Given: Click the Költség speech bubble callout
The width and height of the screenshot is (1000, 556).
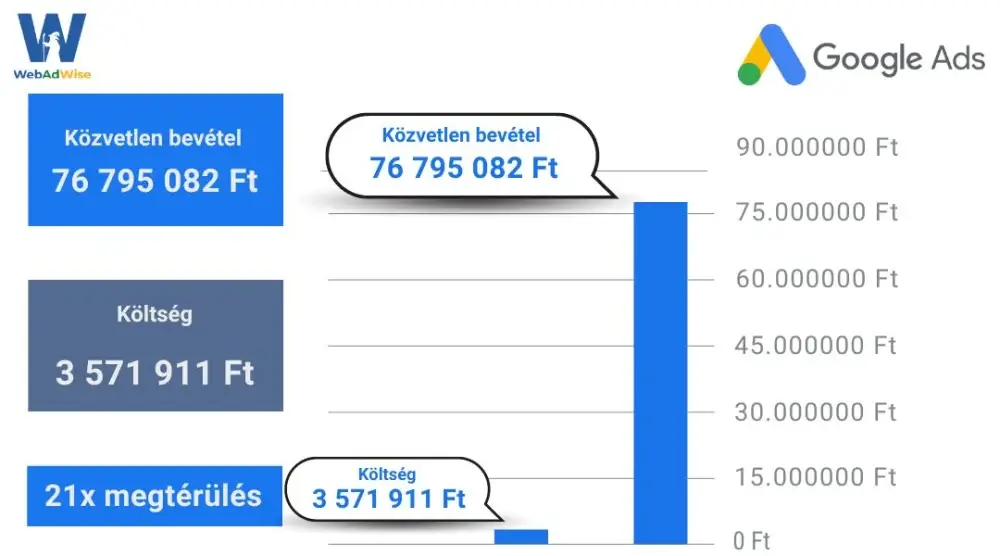Looking at the screenshot, I should click(388, 489).
